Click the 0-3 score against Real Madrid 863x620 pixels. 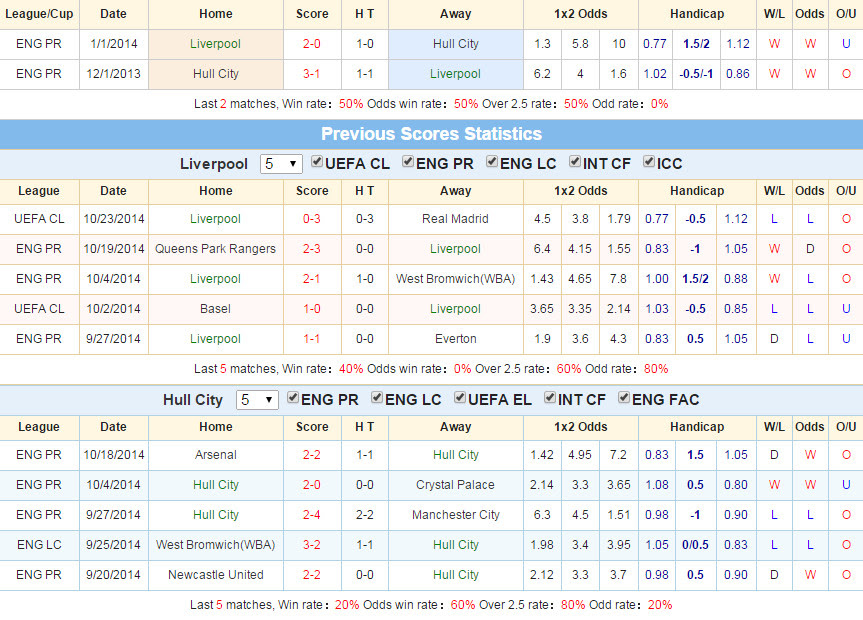coord(312,219)
